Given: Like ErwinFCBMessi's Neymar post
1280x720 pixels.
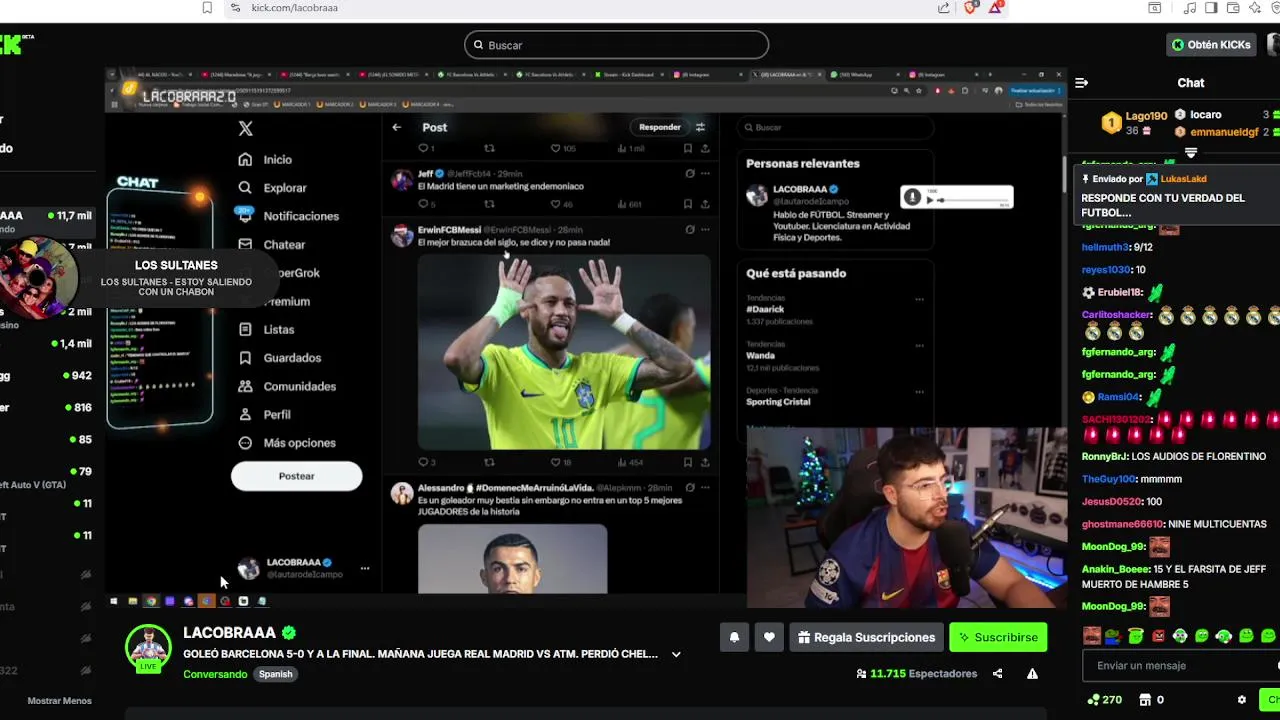Looking at the screenshot, I should coord(555,462).
